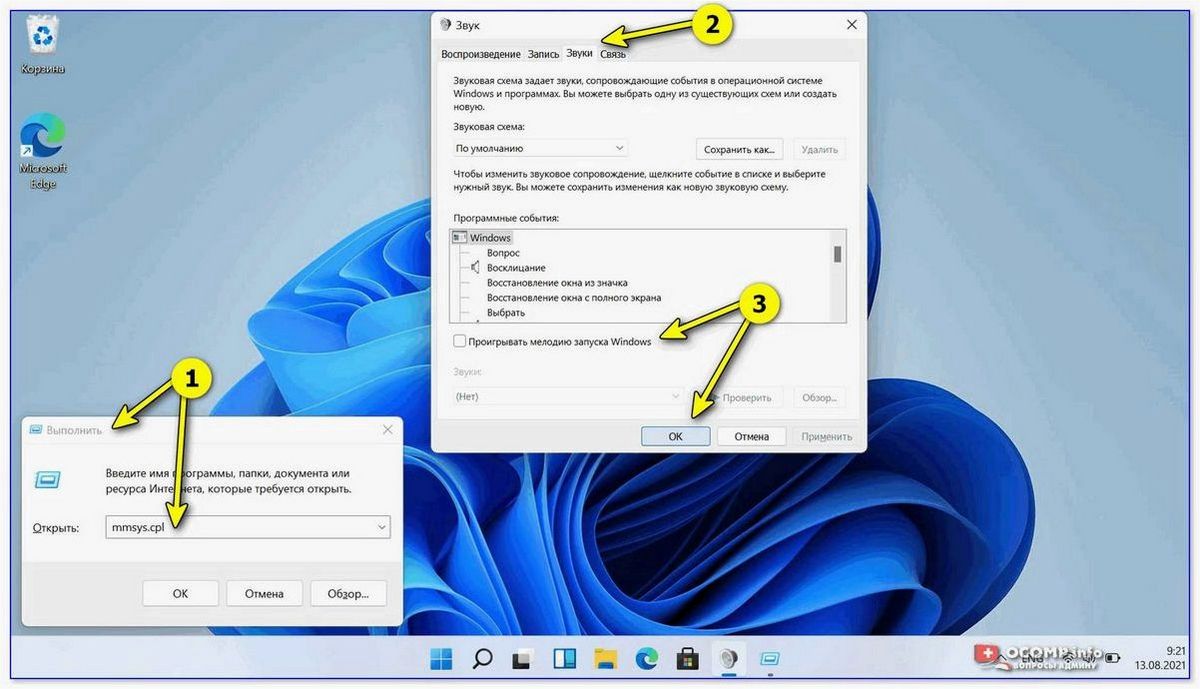Click Отмена in the Звук dialog

coord(751,436)
